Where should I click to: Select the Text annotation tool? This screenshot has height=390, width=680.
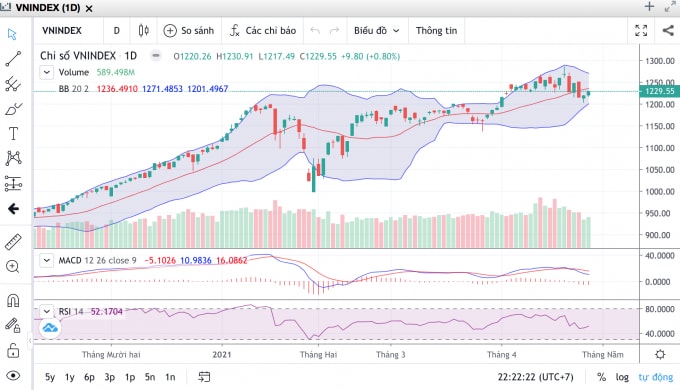[x=13, y=133]
